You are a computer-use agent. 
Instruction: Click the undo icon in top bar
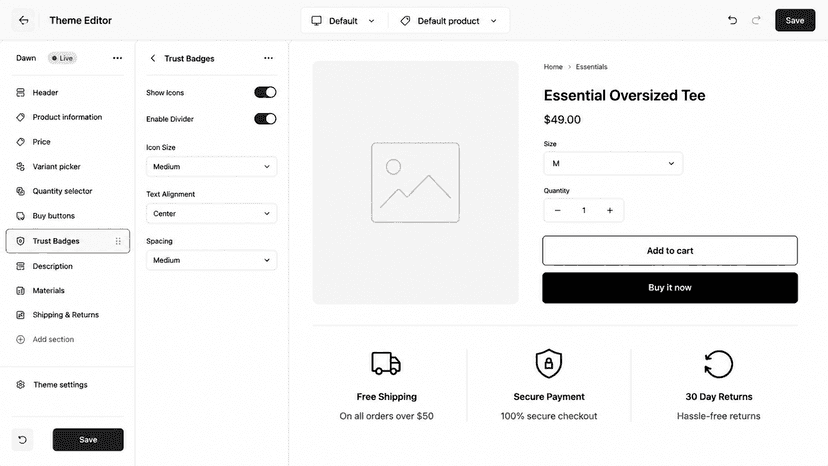[x=732, y=21]
